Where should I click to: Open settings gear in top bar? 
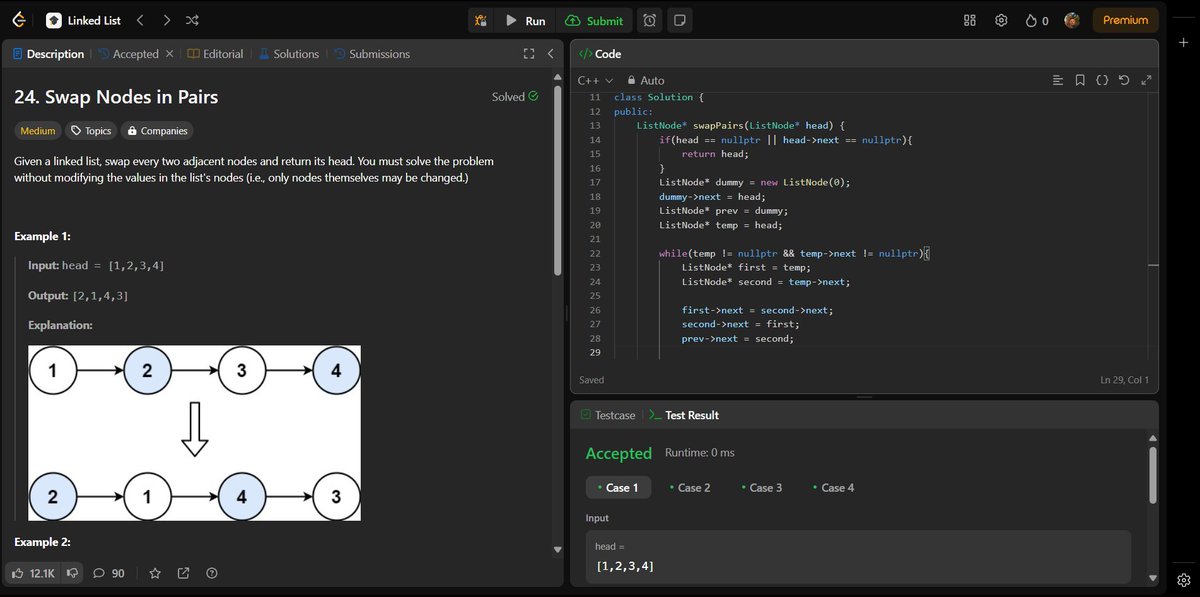pos(1001,20)
